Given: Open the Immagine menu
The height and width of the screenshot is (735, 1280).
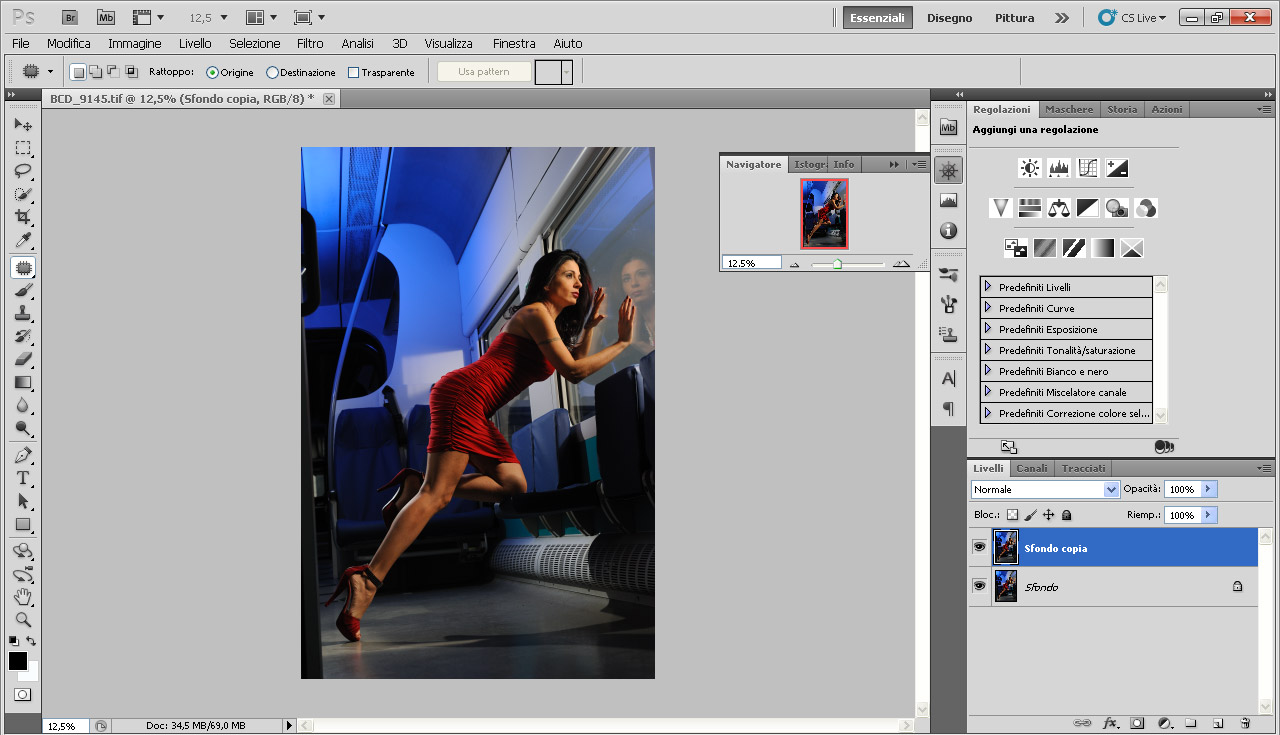Looking at the screenshot, I should [135, 44].
